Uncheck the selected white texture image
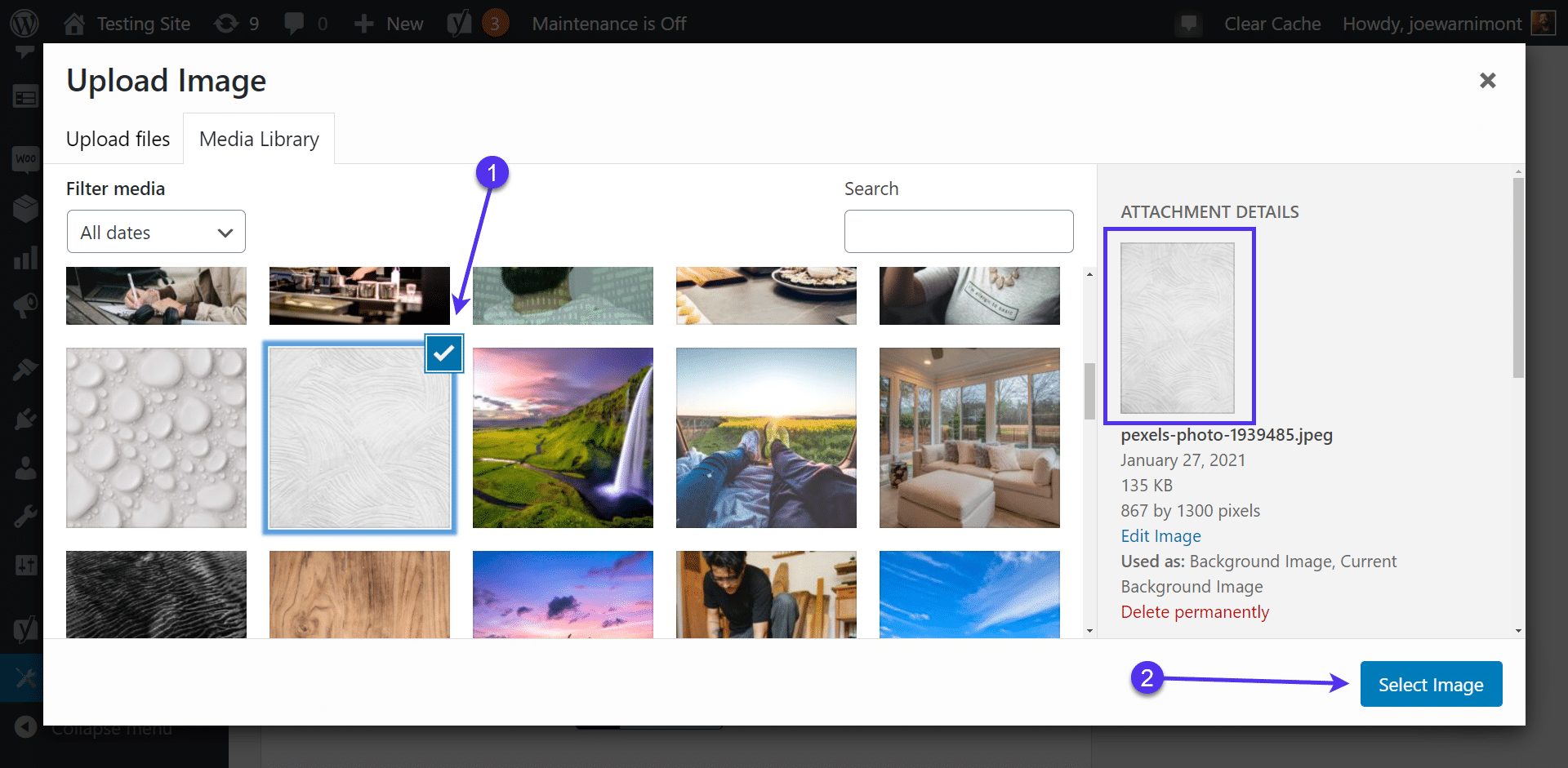This screenshot has width=1568, height=768. pos(443,353)
